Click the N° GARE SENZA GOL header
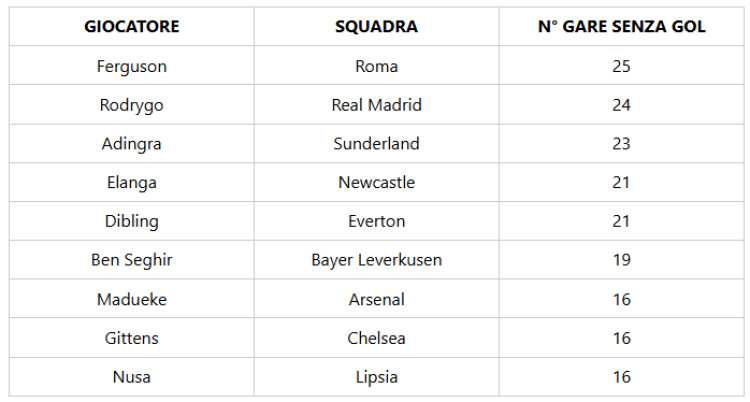The height and width of the screenshot is (402, 750). 621,27
